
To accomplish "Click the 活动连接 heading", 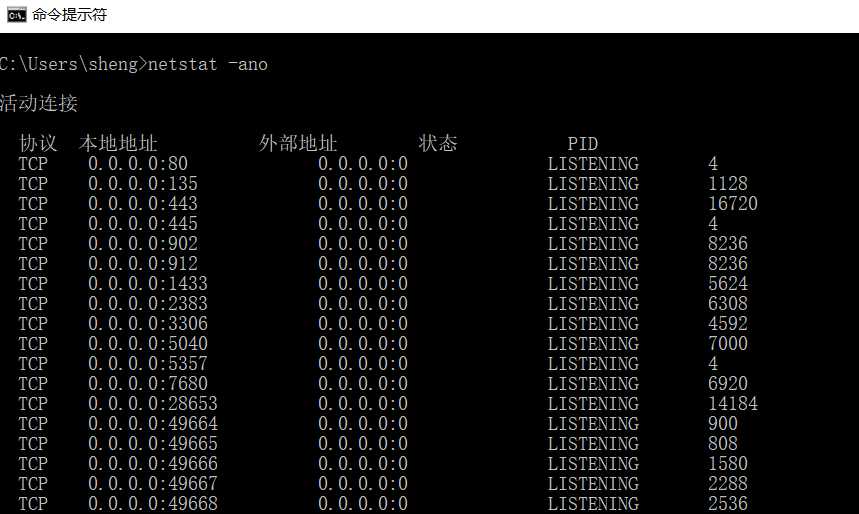I will pyautogui.click(x=39, y=103).
